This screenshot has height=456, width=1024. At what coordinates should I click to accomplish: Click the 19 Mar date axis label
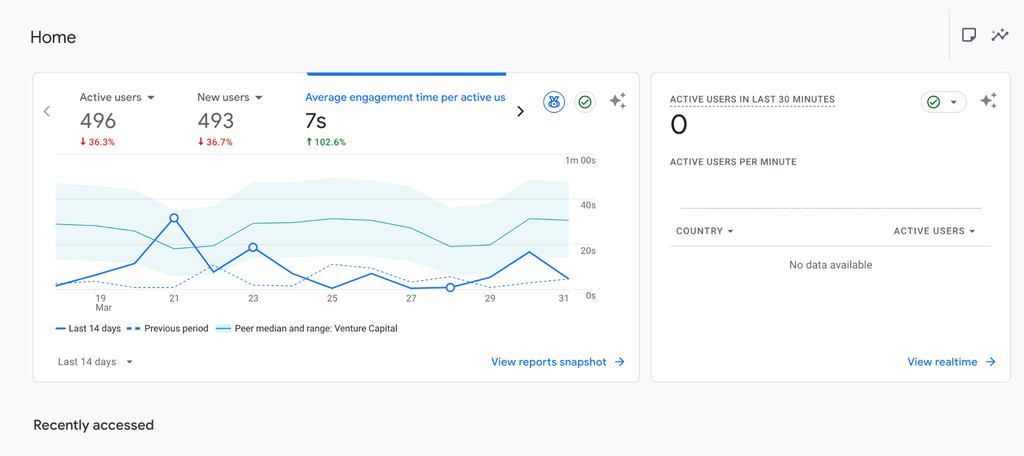(104, 302)
